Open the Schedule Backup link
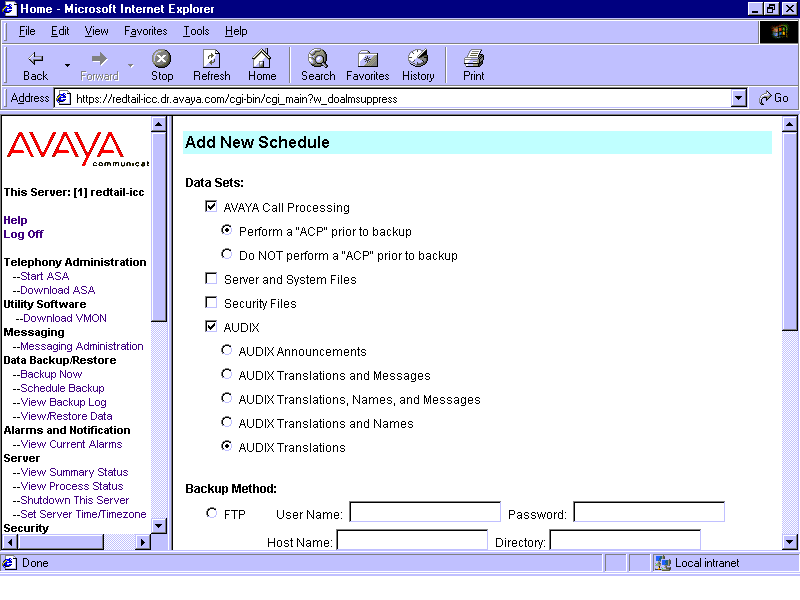This screenshot has height=600, width=800. coord(62,388)
